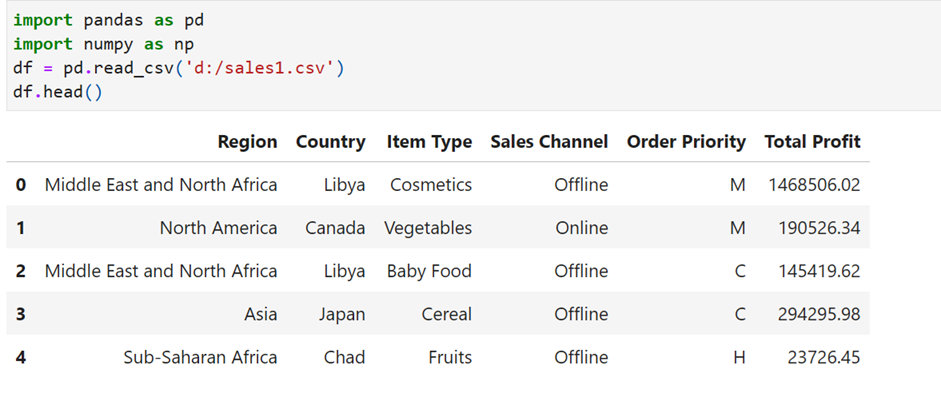
Task: Click the Total Profit column header
Action: click(813, 142)
